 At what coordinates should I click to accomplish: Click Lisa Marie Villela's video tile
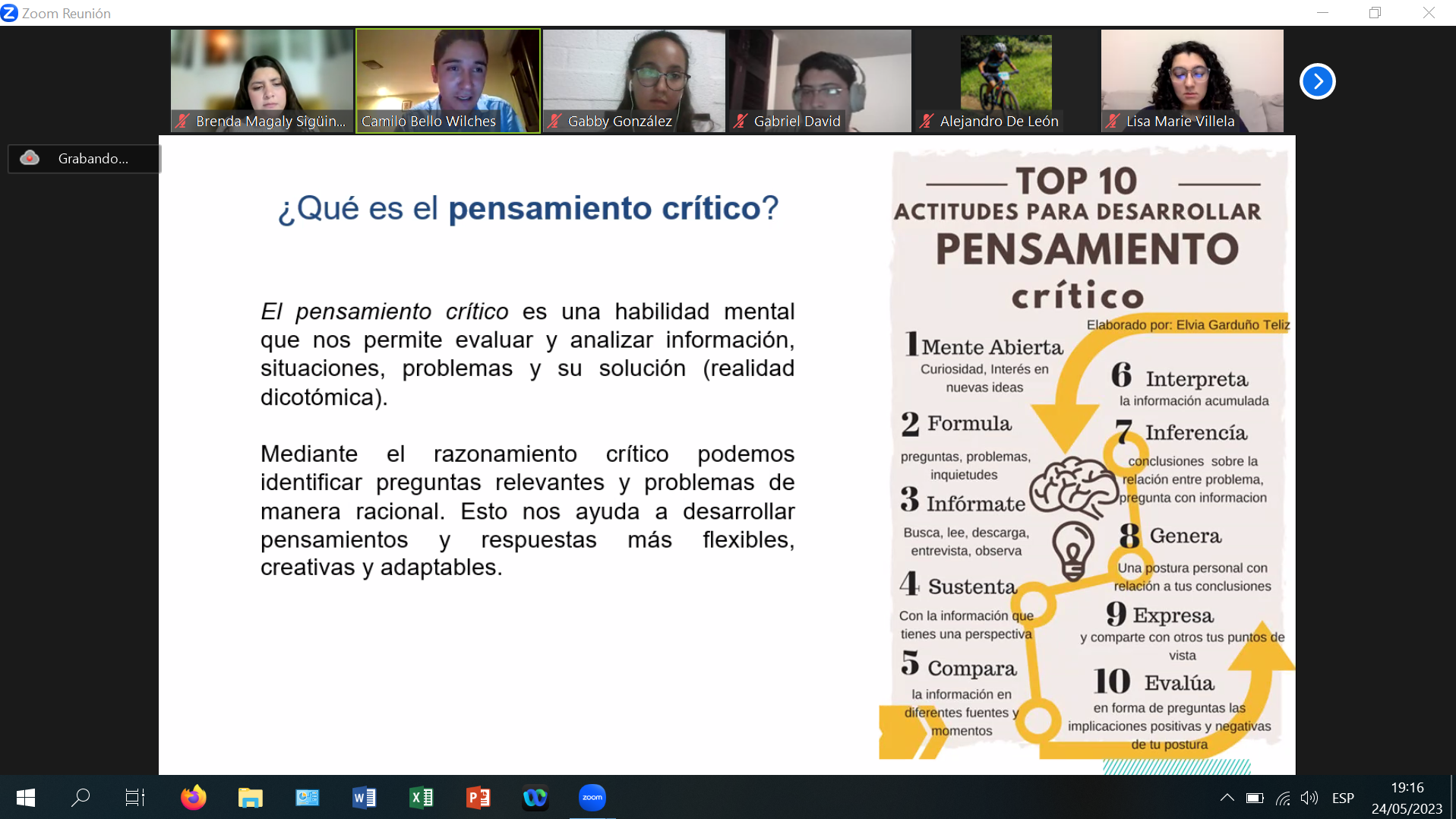click(x=1192, y=81)
